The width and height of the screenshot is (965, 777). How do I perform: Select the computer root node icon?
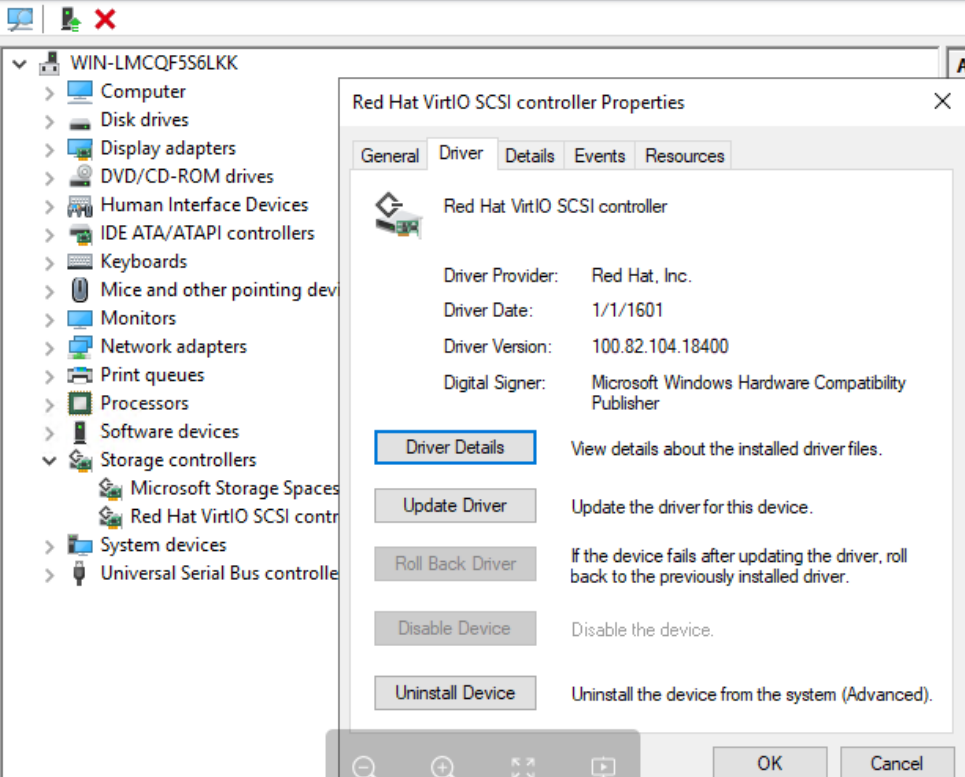tap(49, 63)
